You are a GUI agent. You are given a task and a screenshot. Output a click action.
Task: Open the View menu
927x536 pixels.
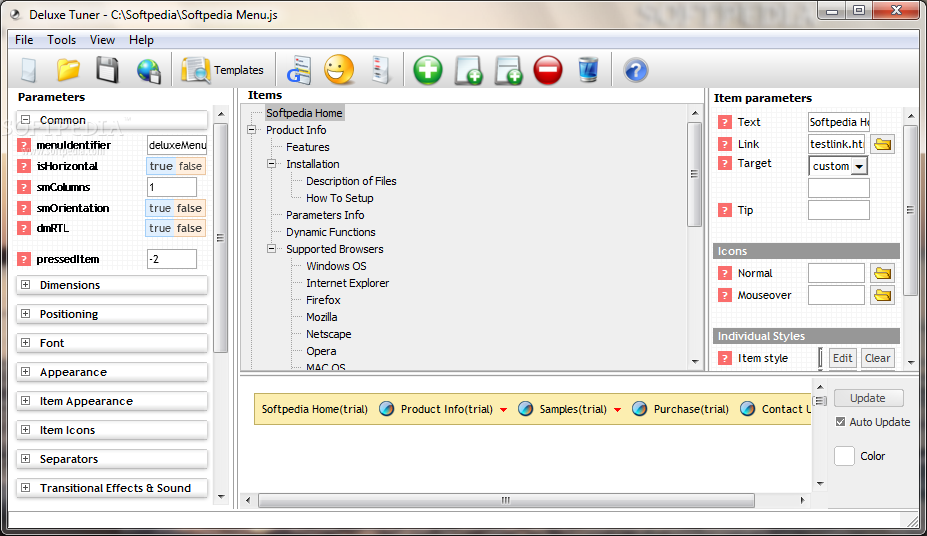point(102,40)
